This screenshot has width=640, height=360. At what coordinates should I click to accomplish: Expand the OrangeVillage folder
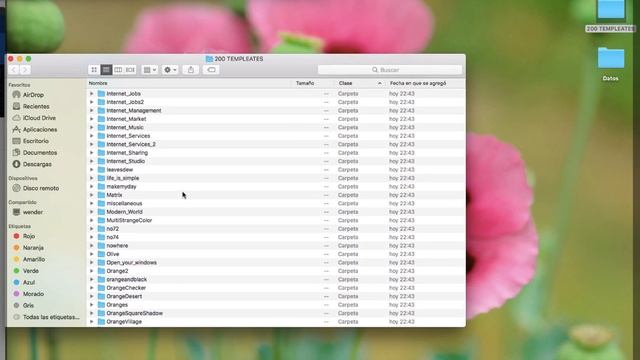91,322
